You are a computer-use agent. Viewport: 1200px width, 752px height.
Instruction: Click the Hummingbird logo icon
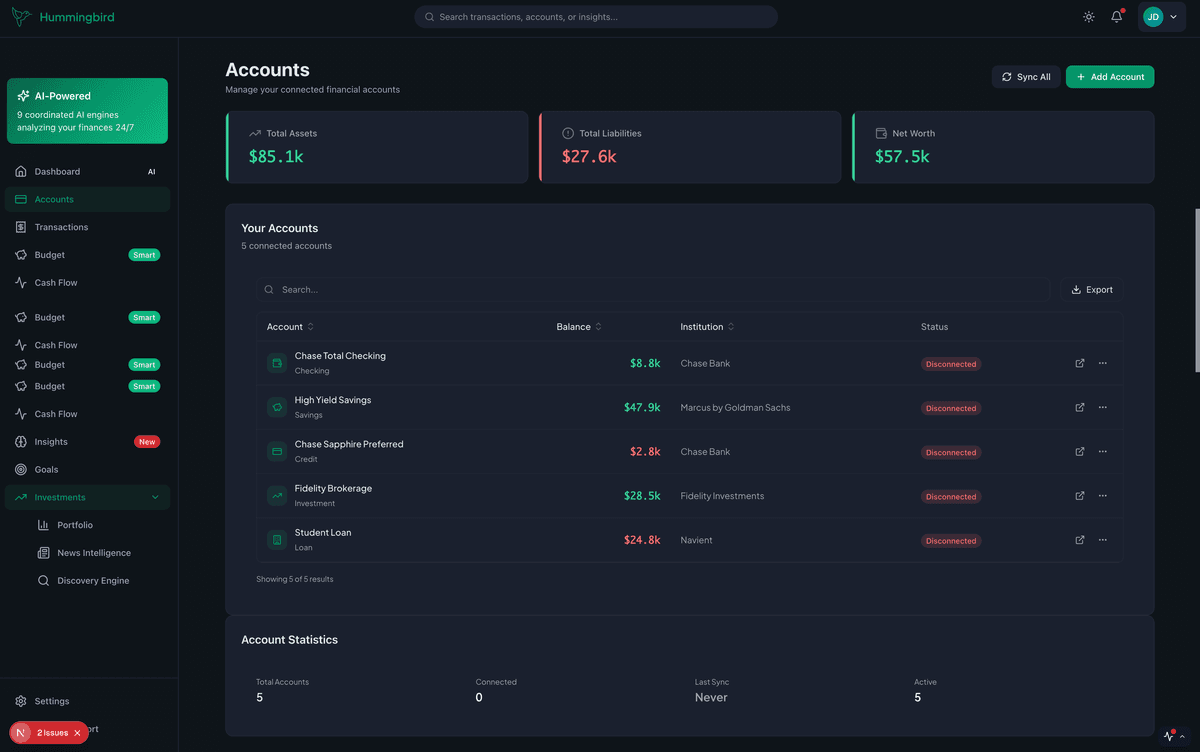[21, 17]
